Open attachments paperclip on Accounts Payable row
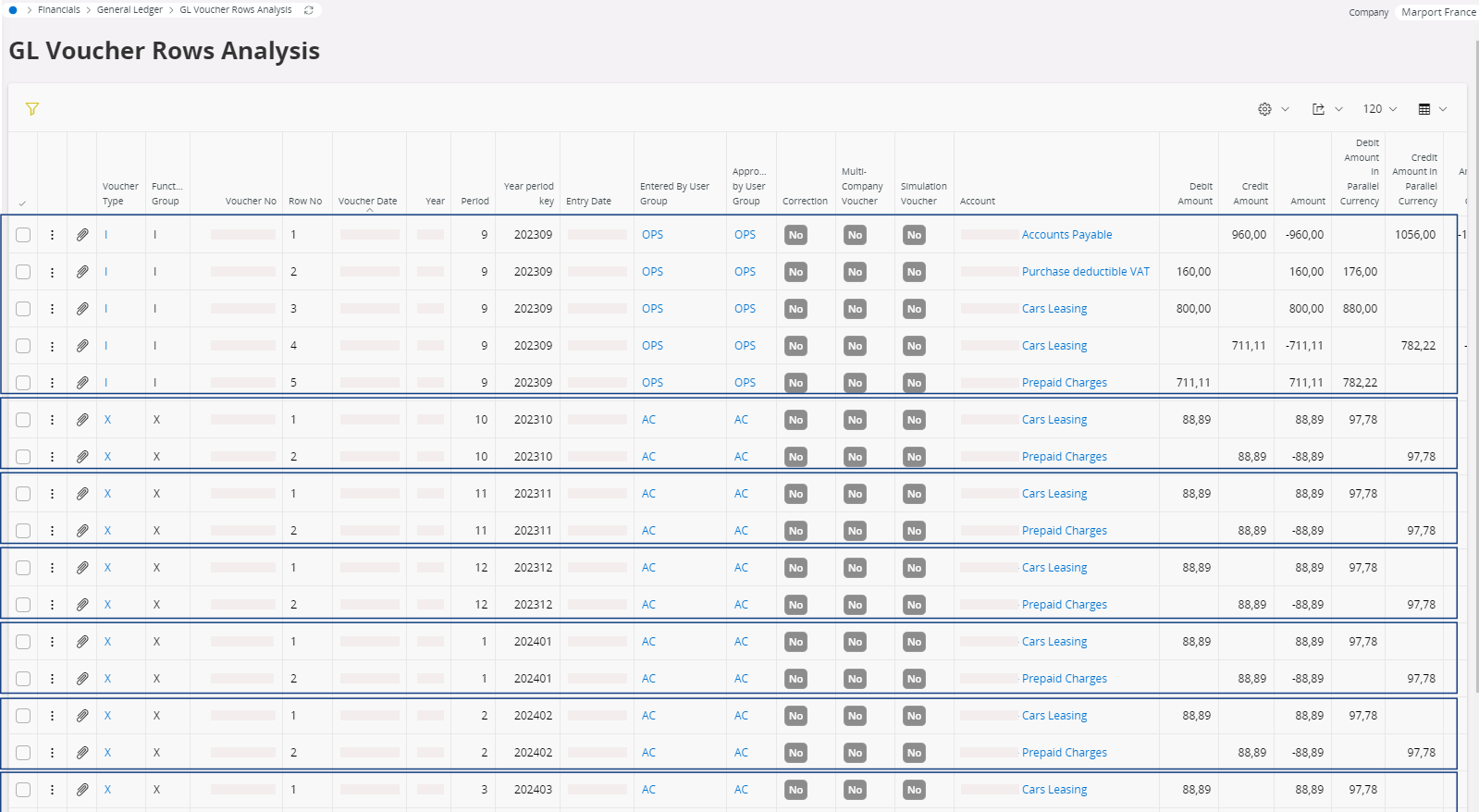 [82, 235]
